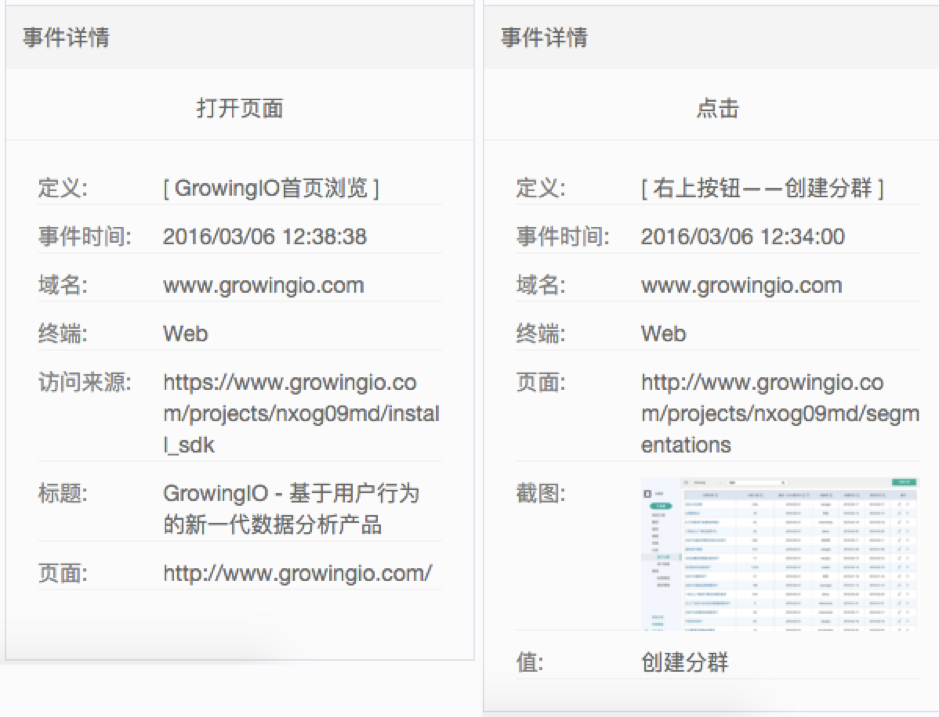Click the event time 2016/03/06 12:34:00
The image size is (939, 717).
[742, 237]
